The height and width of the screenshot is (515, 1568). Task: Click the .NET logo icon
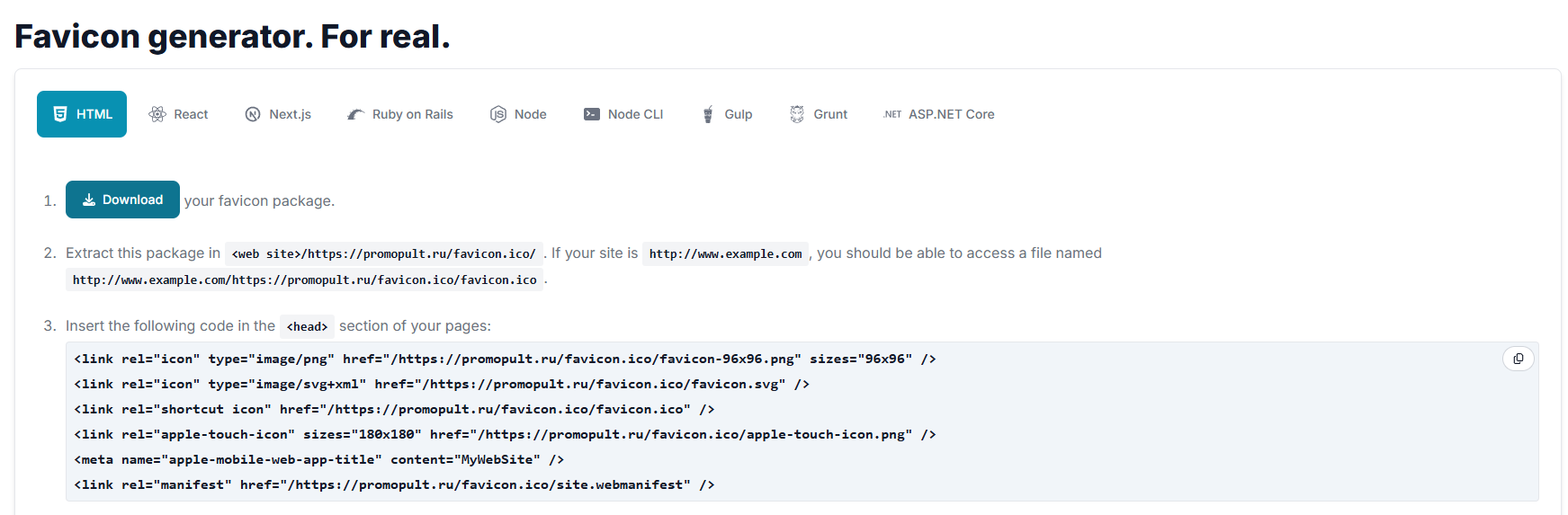tap(892, 114)
